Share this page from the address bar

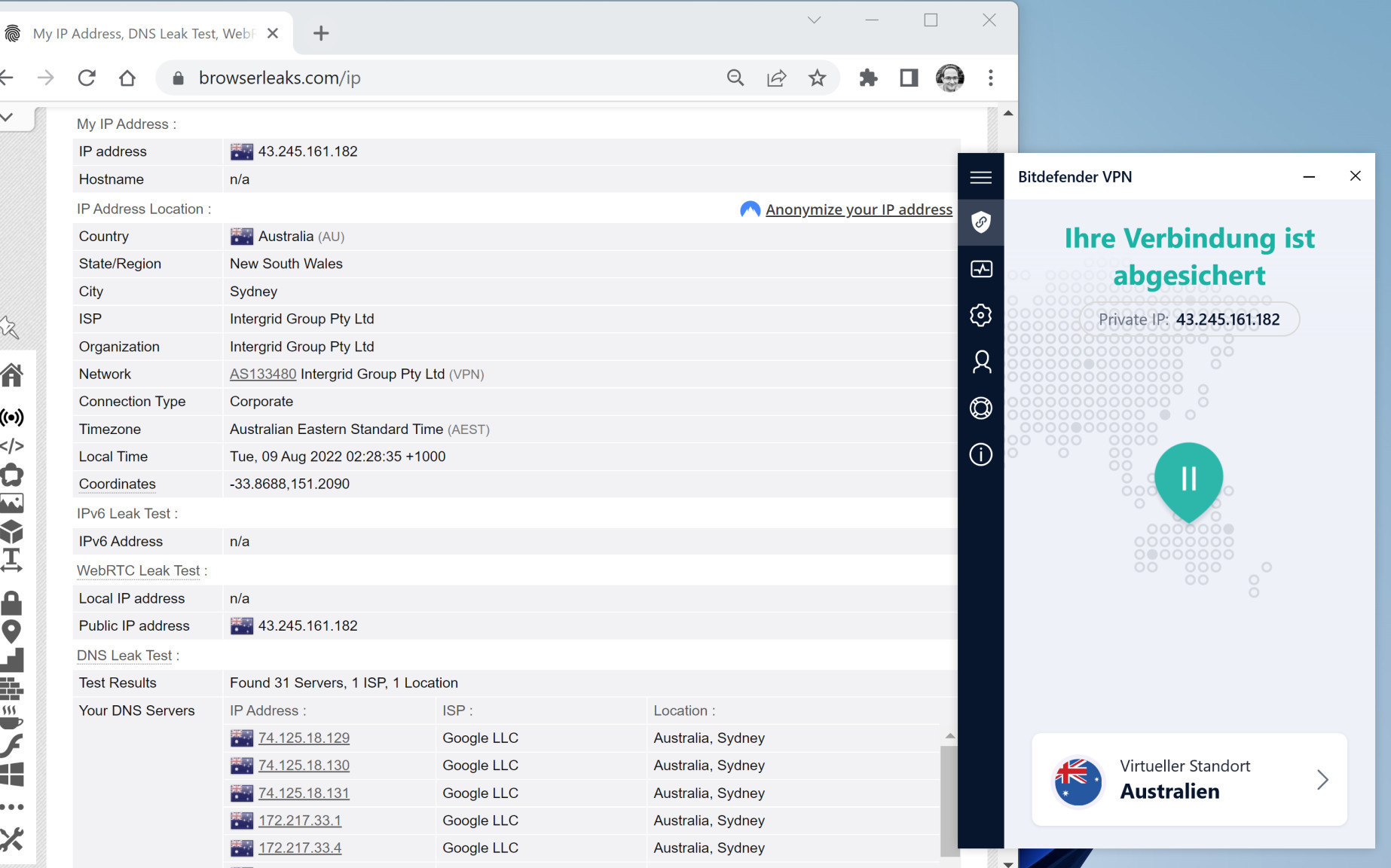click(x=776, y=78)
